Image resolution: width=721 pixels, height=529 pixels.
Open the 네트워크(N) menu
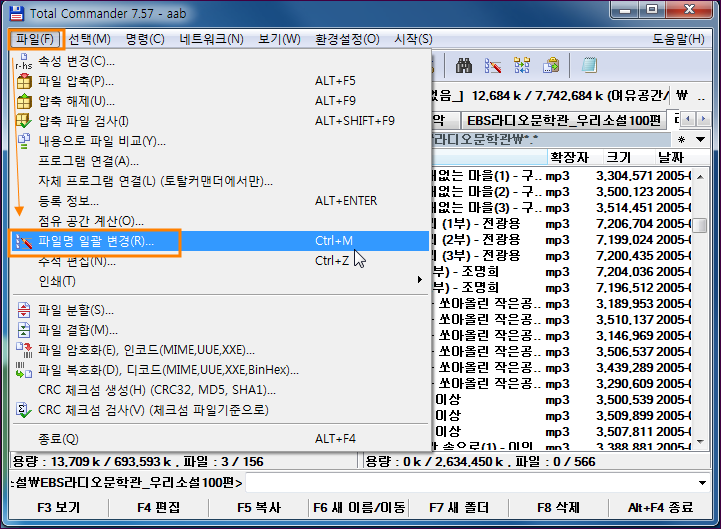coord(211,39)
